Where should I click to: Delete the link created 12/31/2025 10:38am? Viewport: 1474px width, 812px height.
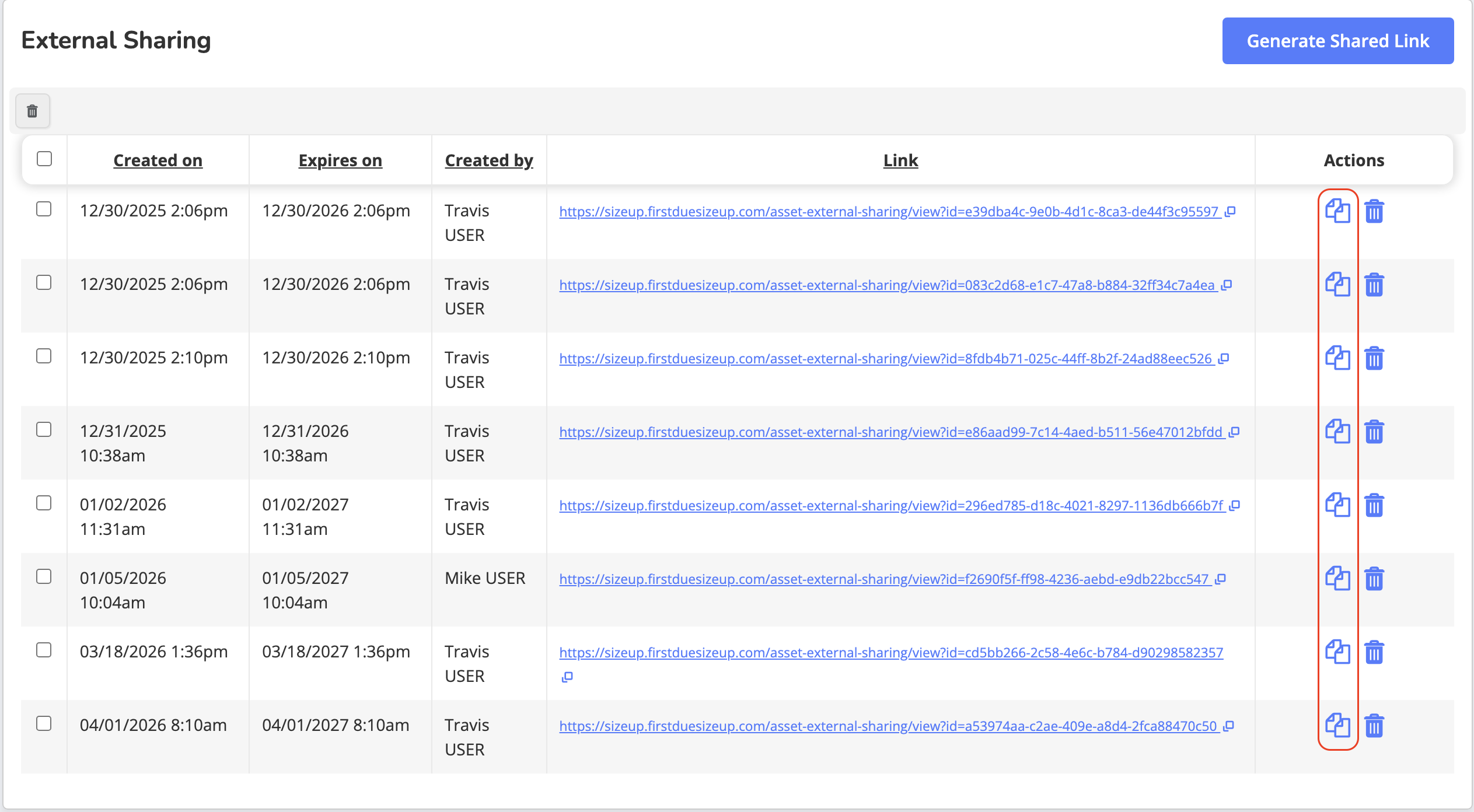[x=1374, y=432]
